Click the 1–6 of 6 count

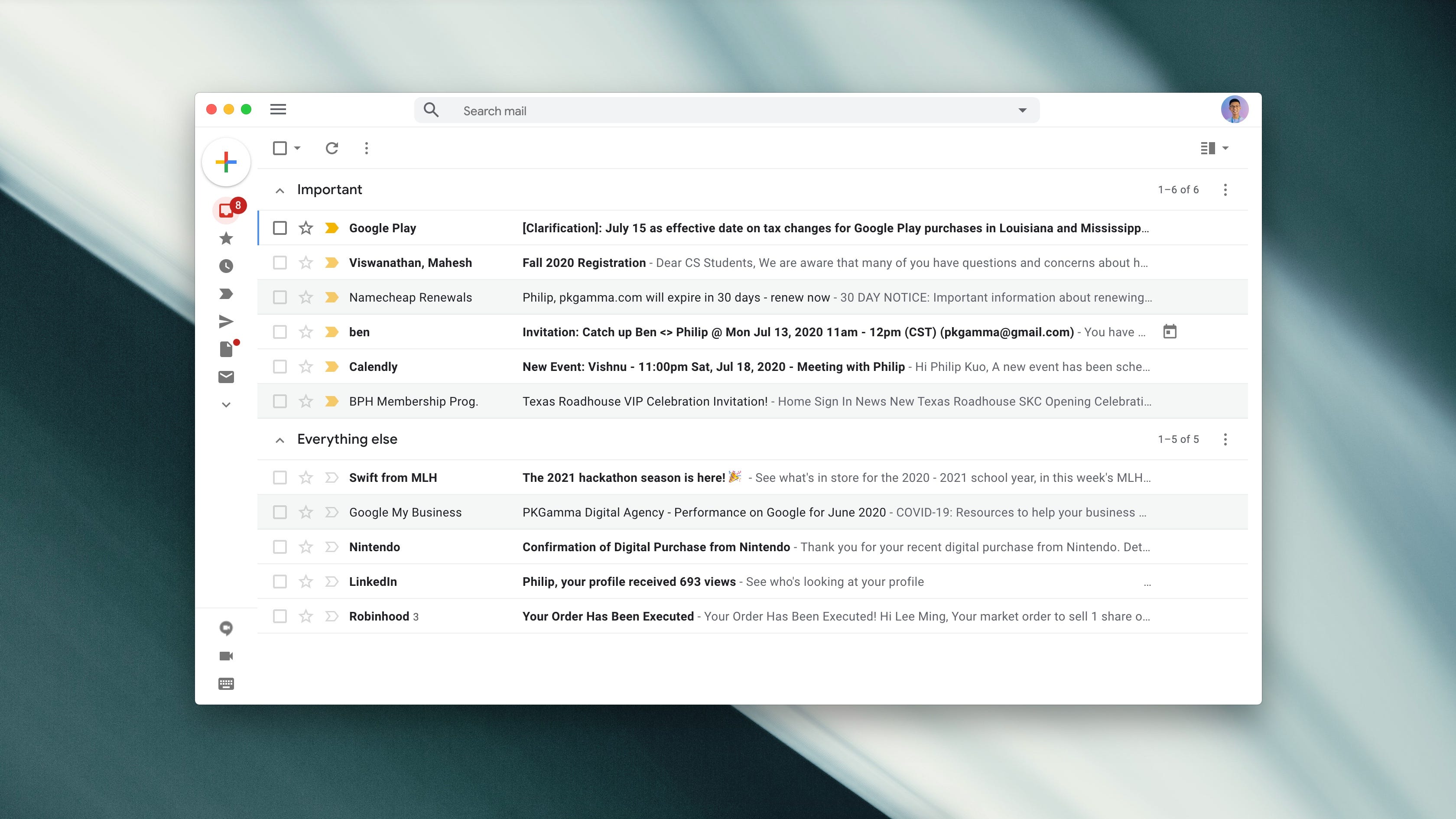coord(1178,190)
